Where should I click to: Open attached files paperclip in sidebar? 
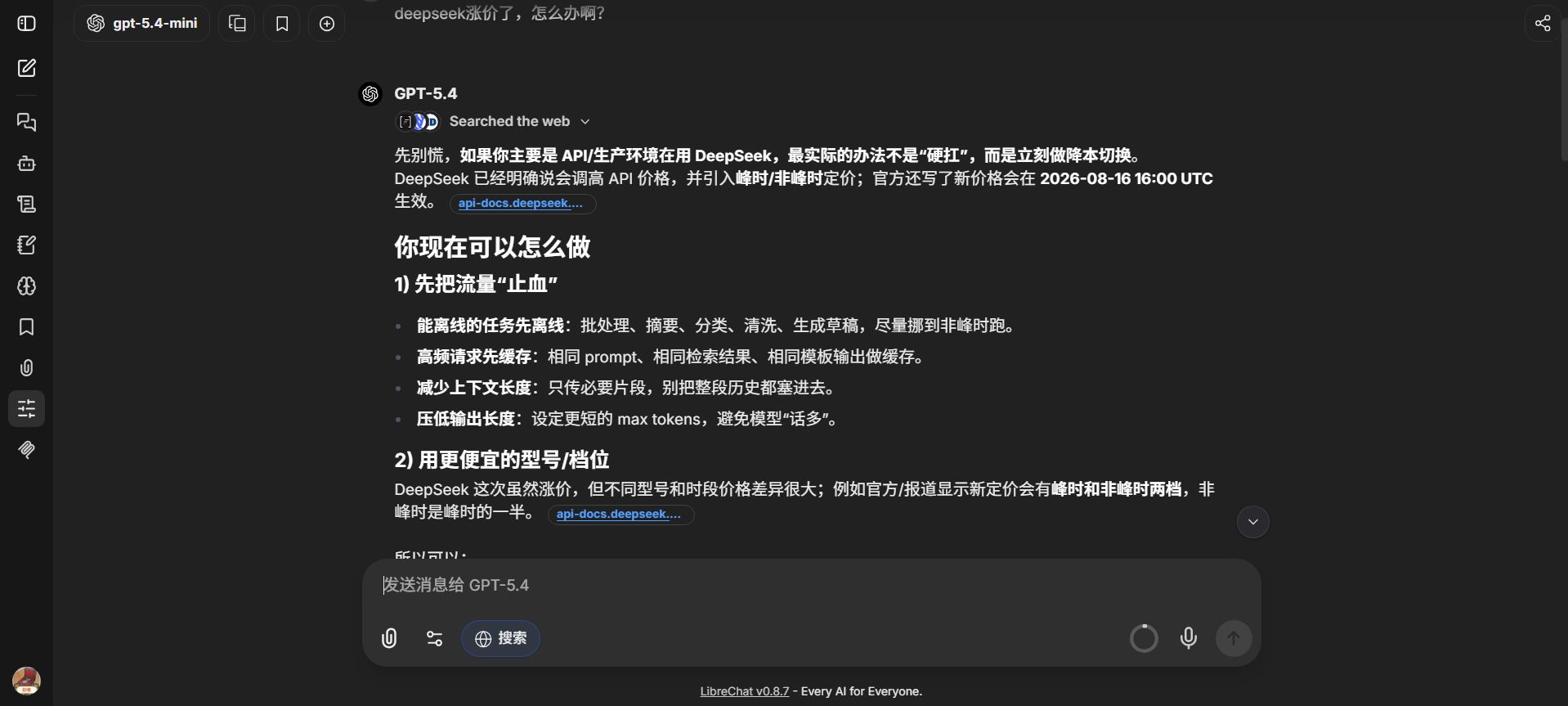pos(26,368)
